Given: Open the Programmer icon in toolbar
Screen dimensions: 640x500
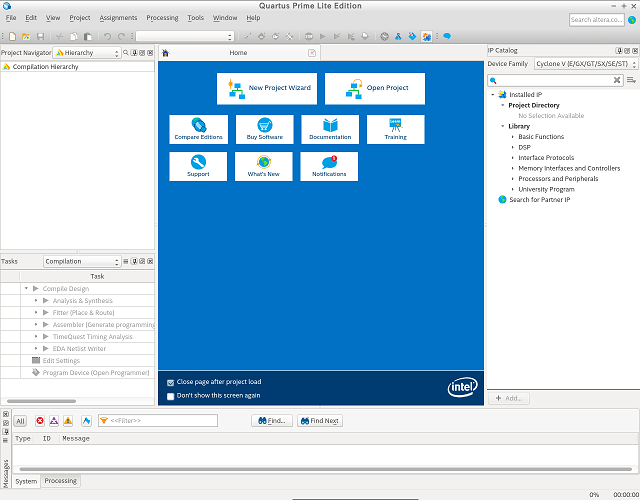Looking at the screenshot, I should click(412, 36).
